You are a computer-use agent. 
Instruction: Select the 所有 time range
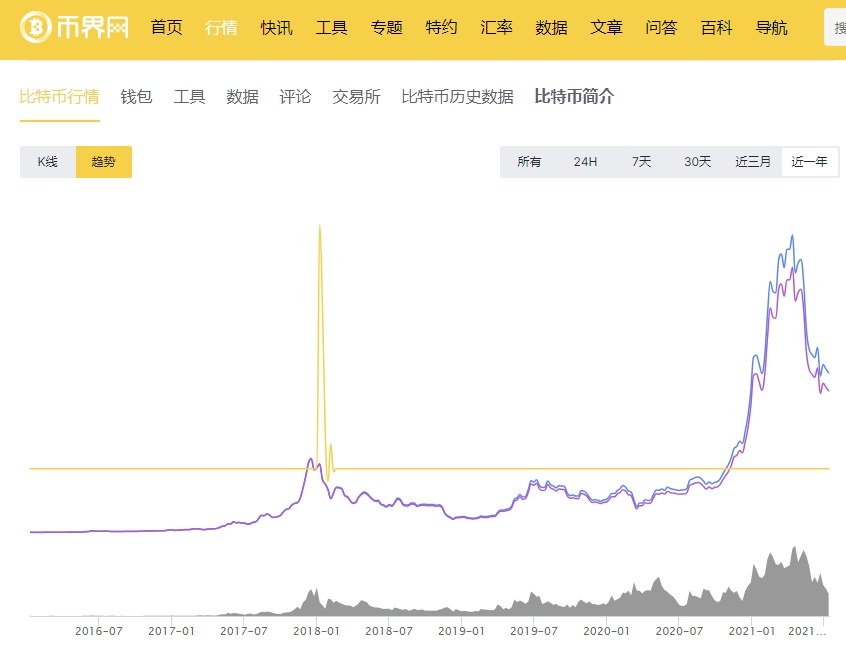(529, 162)
